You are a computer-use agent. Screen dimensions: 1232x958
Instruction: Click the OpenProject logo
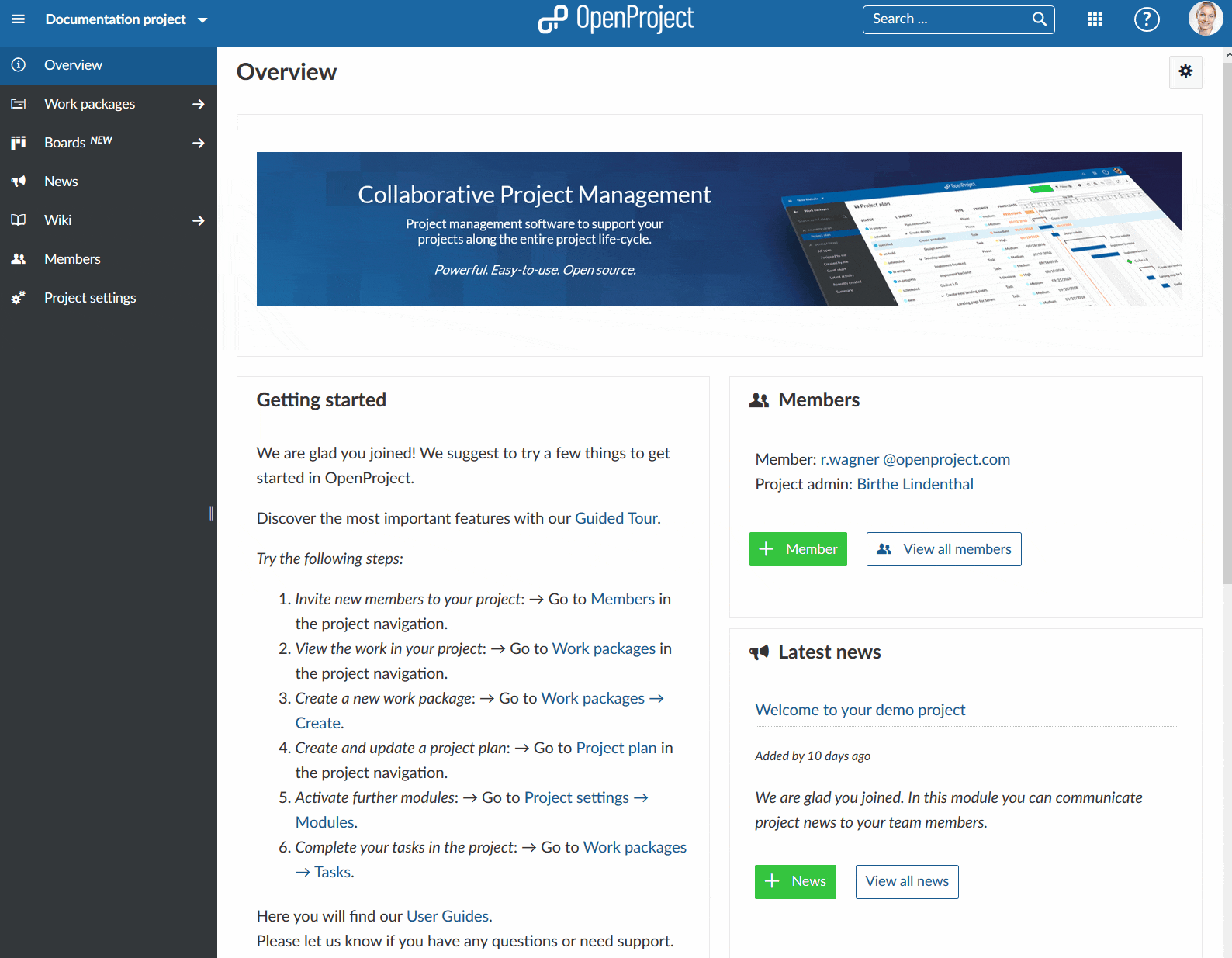coord(616,19)
